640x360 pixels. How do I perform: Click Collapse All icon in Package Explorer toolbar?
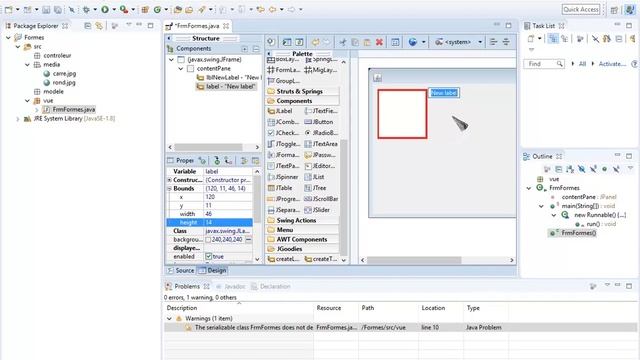(x=87, y=26)
